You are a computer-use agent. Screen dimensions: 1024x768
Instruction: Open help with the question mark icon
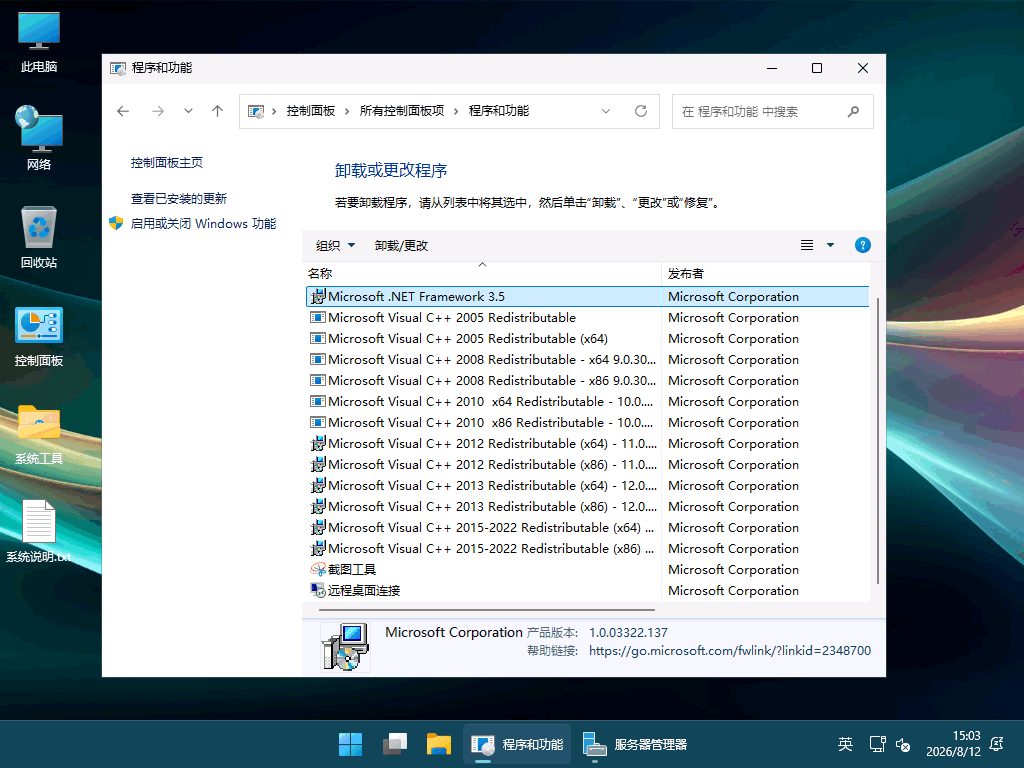[x=863, y=245]
